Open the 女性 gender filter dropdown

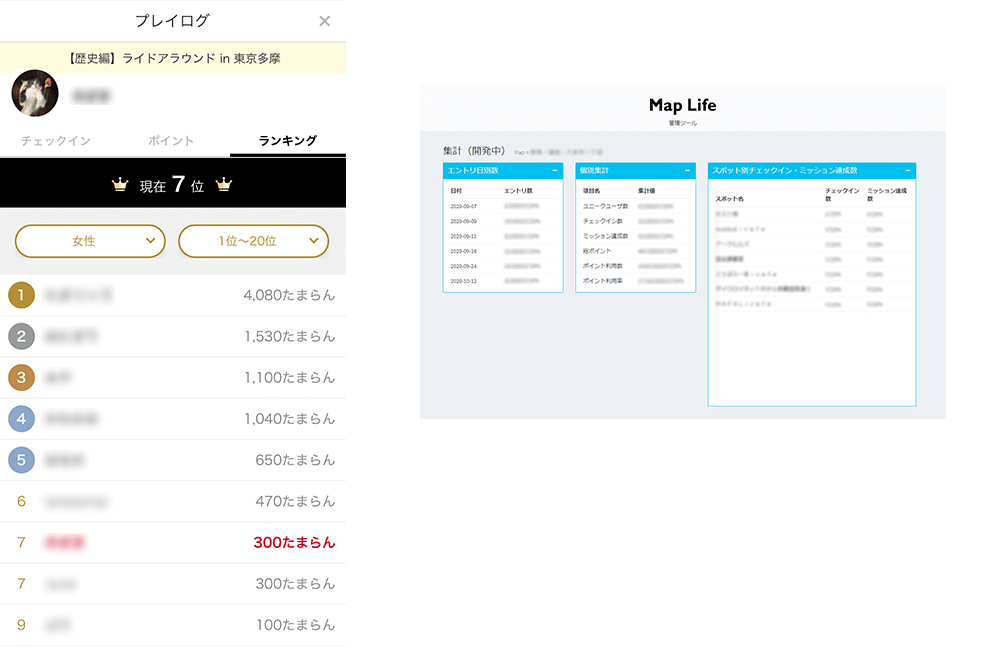pos(90,241)
